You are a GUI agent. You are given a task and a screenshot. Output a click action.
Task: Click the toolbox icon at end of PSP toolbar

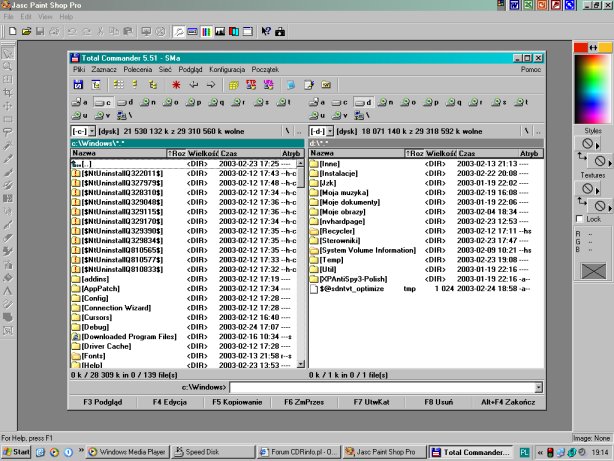pyautogui.click(x=280, y=31)
